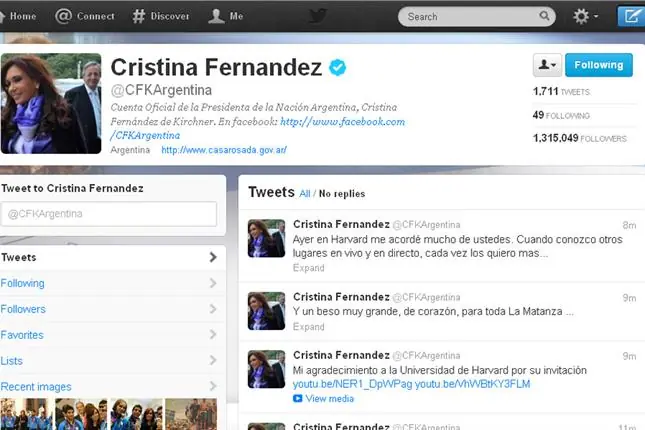
Task: Click chevron next to Recent images
Action: click(213, 386)
